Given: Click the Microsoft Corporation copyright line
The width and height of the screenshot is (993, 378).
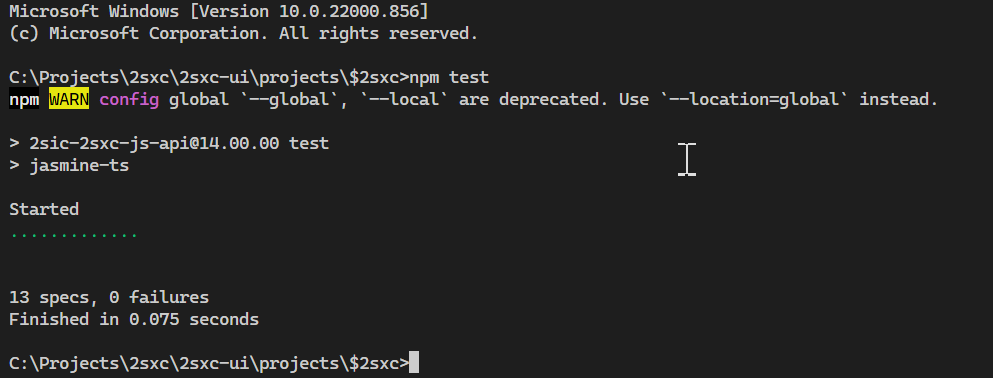Looking at the screenshot, I should (244, 33).
